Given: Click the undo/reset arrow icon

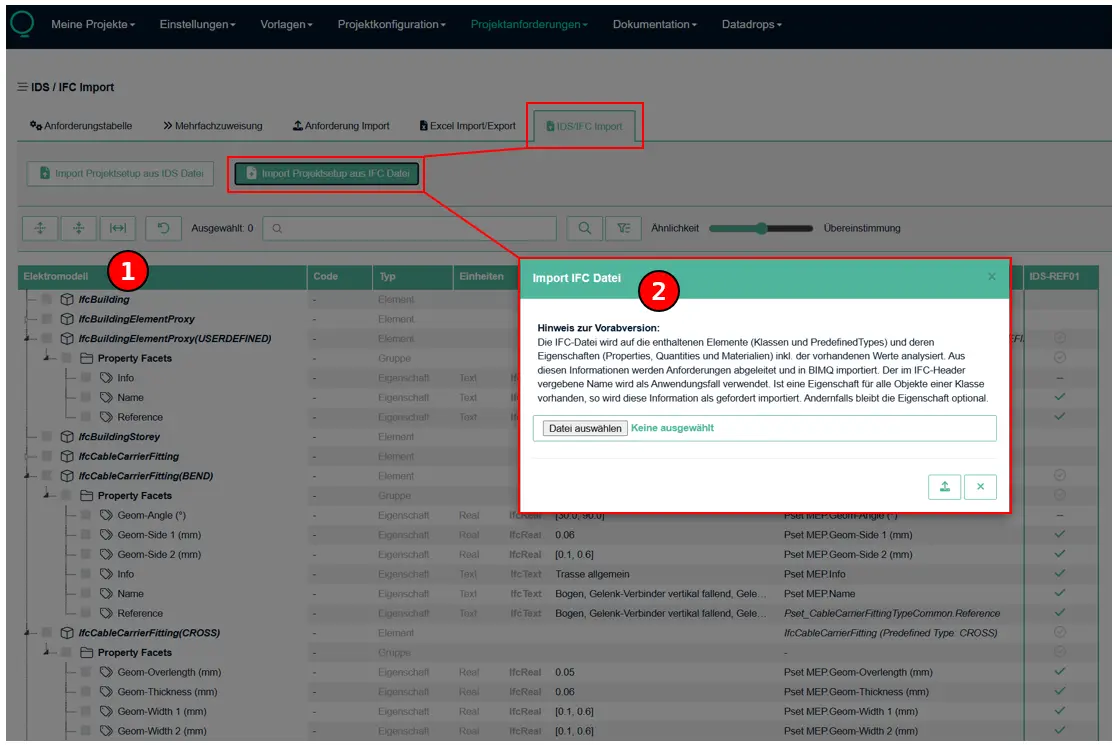Looking at the screenshot, I should (x=163, y=228).
